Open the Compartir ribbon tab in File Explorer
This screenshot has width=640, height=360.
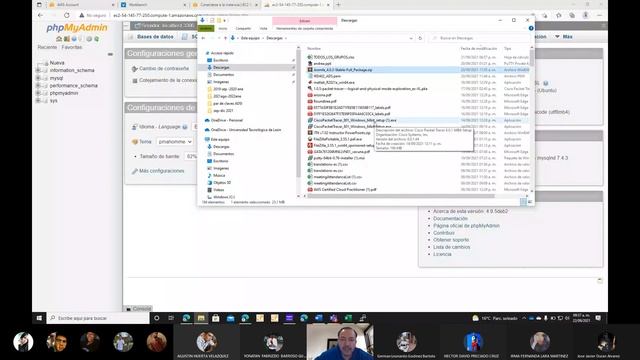point(243,29)
